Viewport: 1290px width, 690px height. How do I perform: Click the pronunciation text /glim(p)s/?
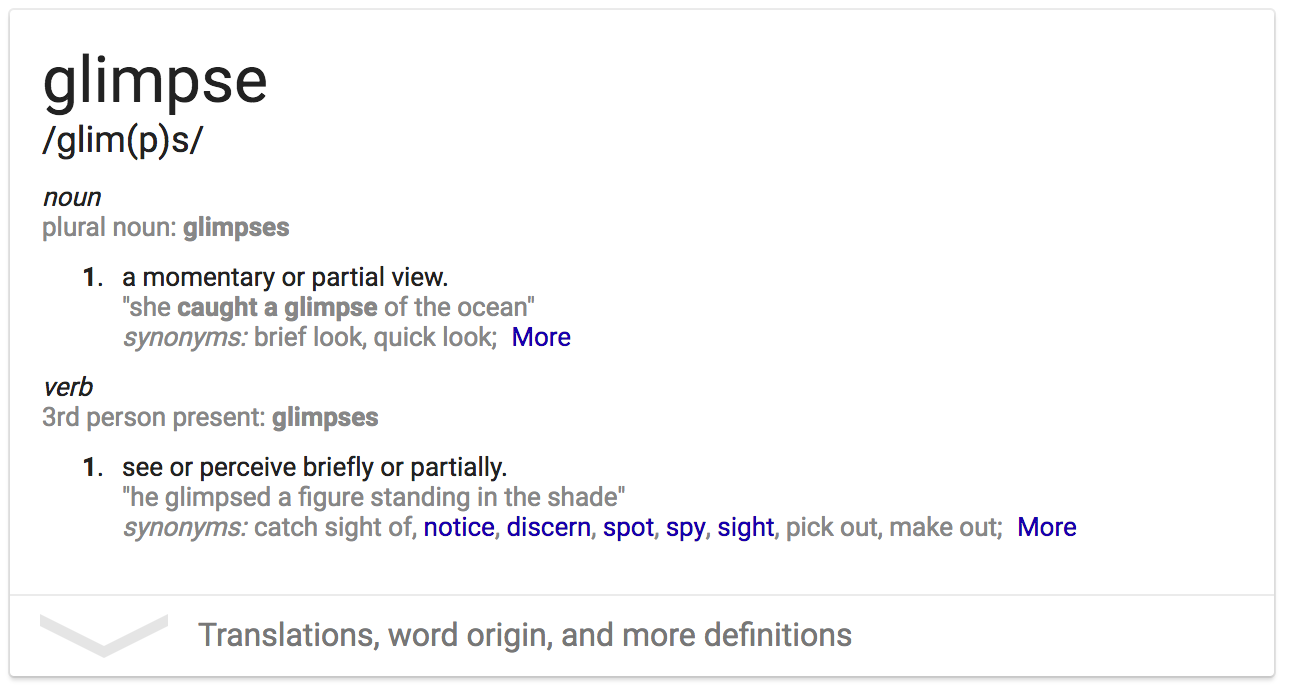pyautogui.click(x=122, y=140)
